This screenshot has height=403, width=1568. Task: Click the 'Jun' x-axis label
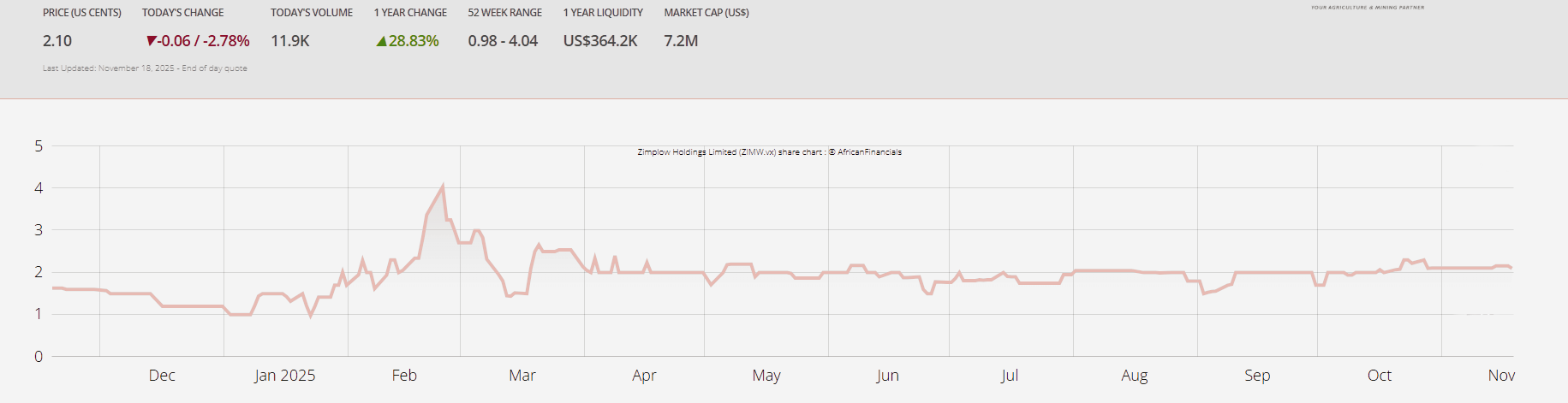tap(887, 376)
